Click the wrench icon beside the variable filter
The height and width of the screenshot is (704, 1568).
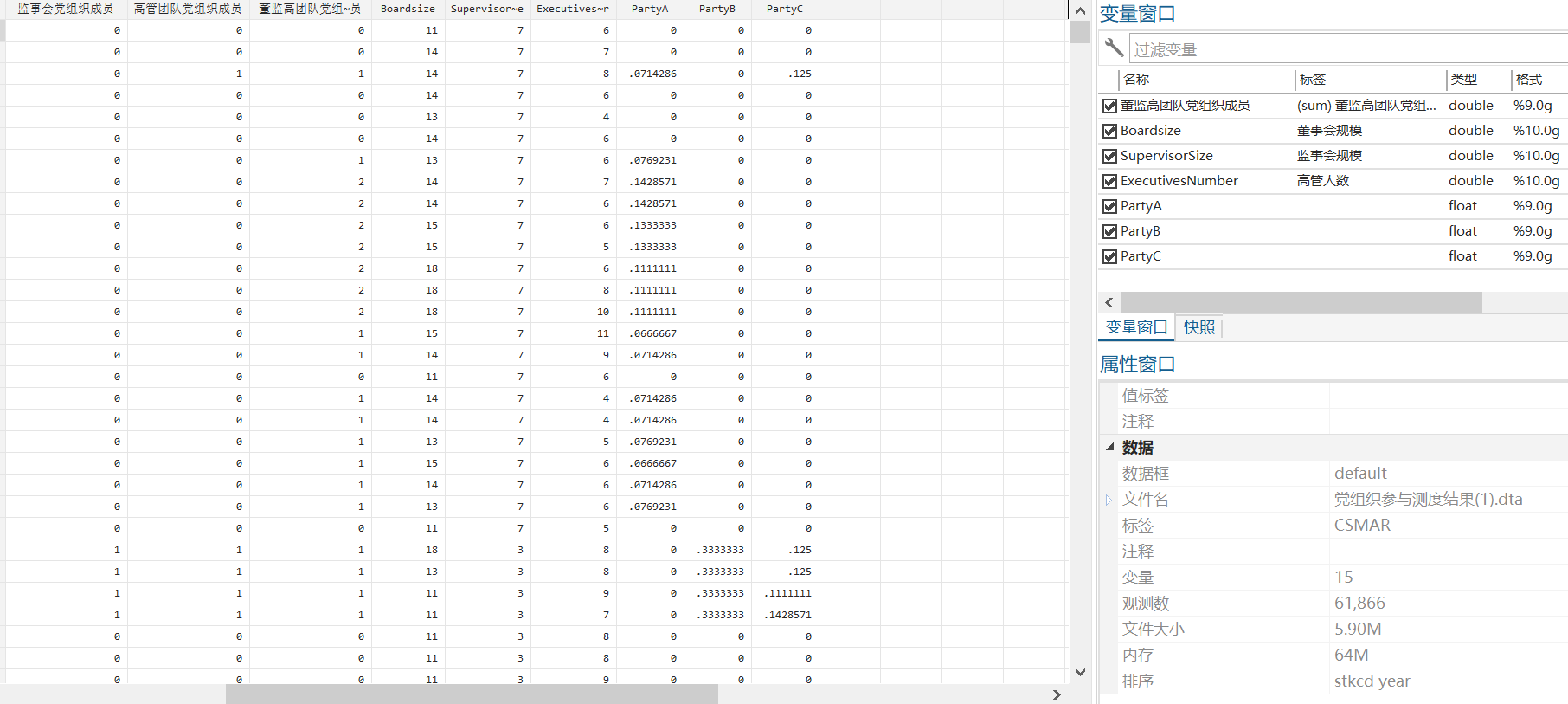click(1114, 48)
